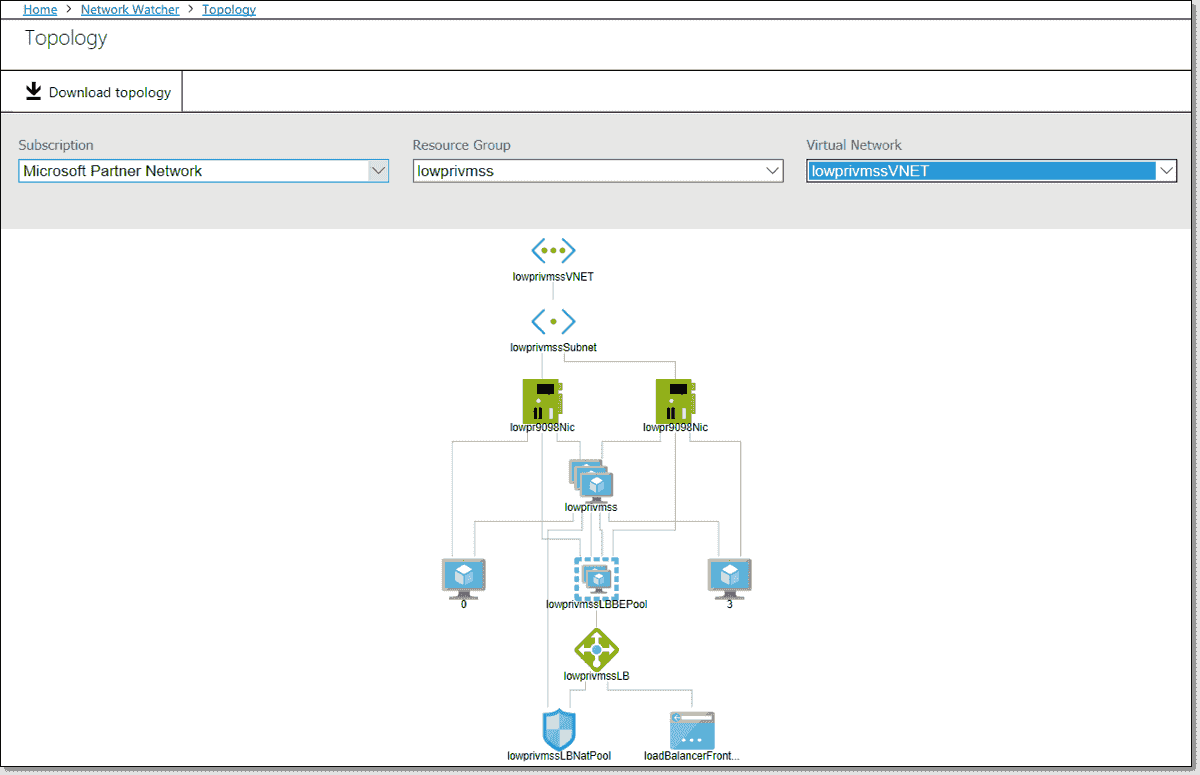The width and height of the screenshot is (1200, 775).
Task: Click the lowprivmssSubnet label text
Action: click(553, 347)
